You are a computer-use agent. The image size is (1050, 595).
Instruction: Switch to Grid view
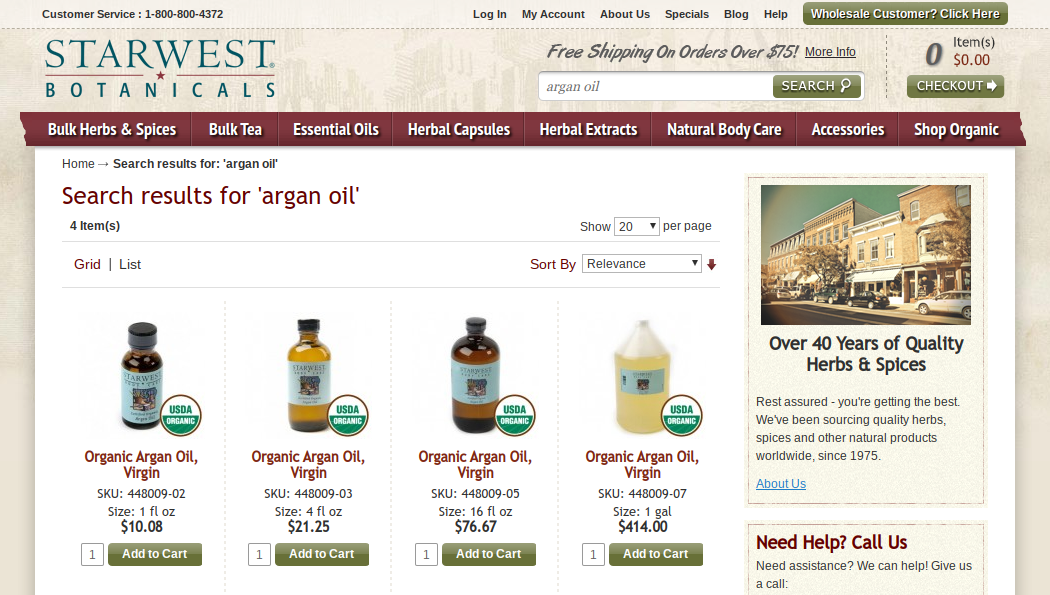(87, 264)
